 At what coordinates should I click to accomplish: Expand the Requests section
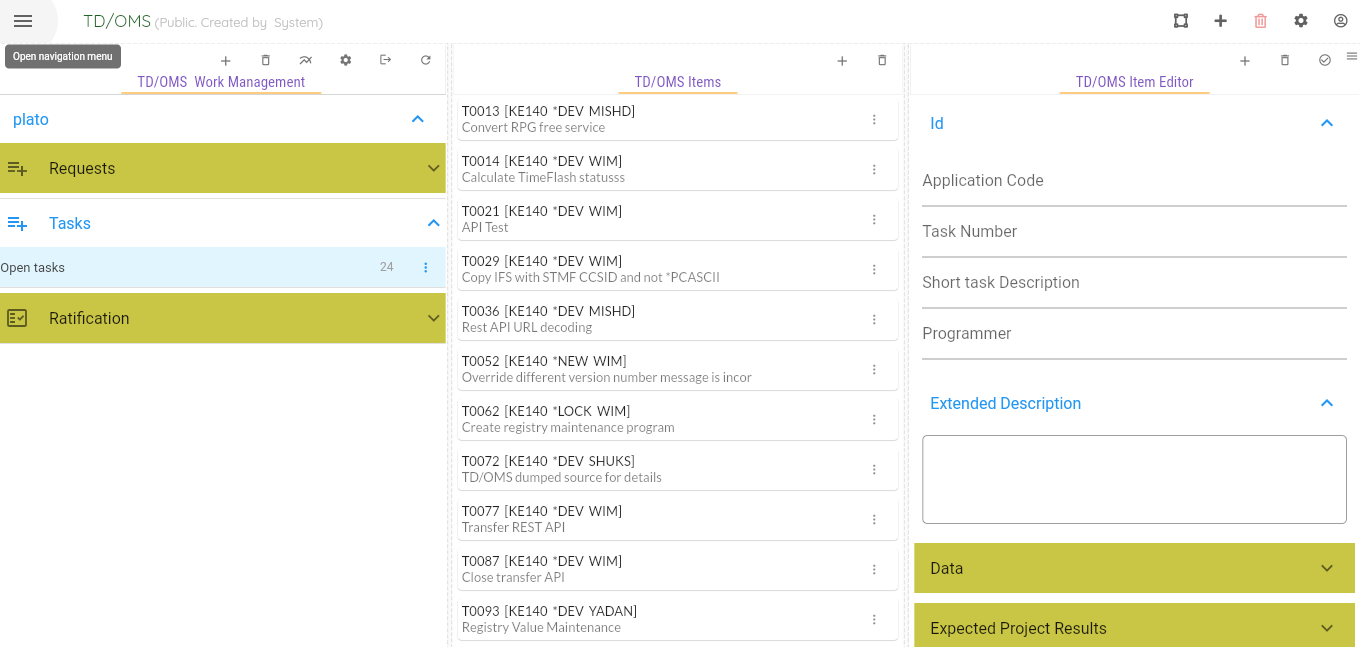[433, 168]
